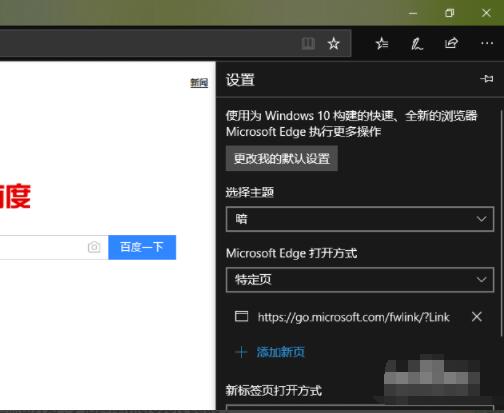Add page to favorites with star icon

[x=333, y=43]
